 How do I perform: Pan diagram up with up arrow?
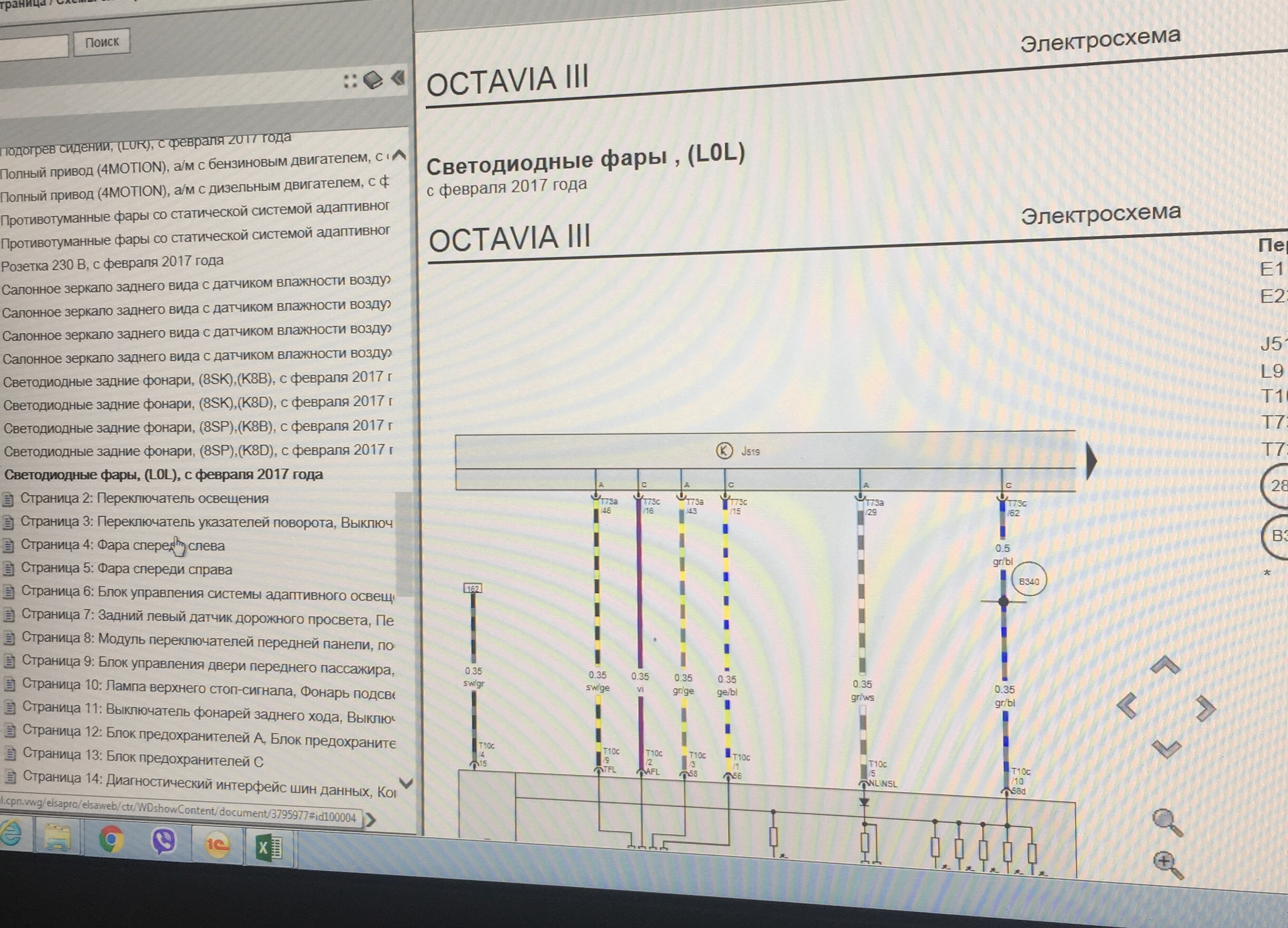(x=1165, y=665)
